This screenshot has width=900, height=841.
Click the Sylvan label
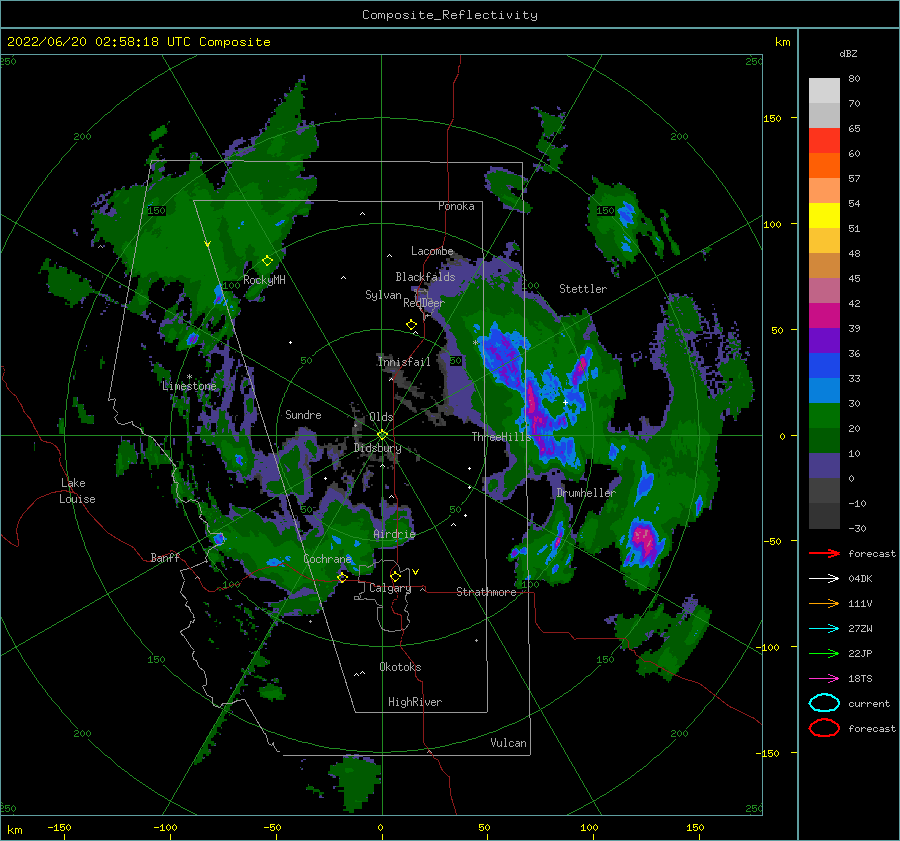click(x=383, y=295)
